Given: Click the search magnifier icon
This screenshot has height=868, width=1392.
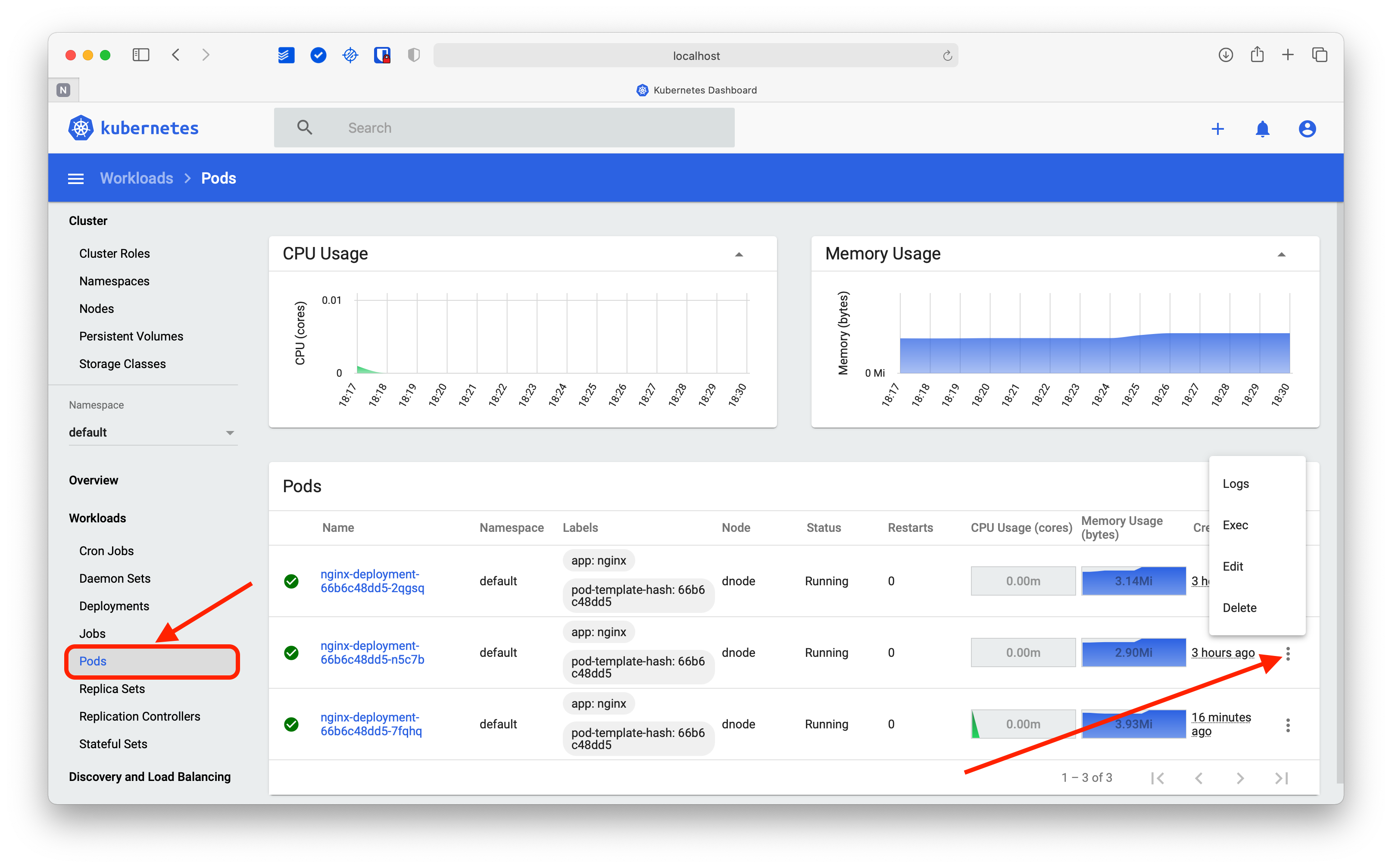Looking at the screenshot, I should tap(305, 128).
